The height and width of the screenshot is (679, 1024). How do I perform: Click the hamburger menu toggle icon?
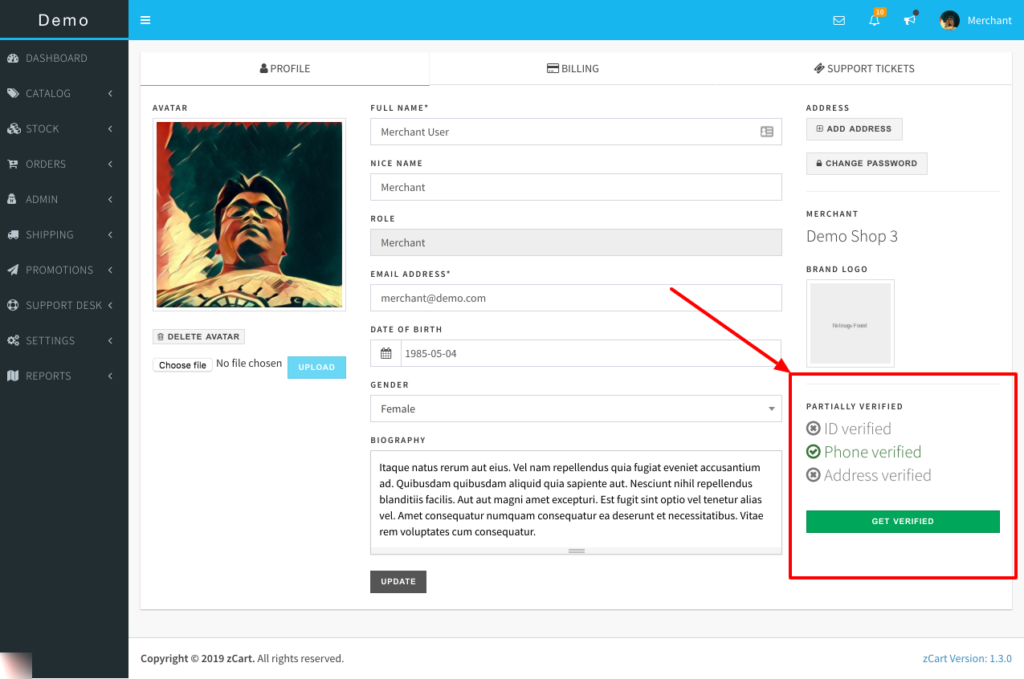point(146,20)
